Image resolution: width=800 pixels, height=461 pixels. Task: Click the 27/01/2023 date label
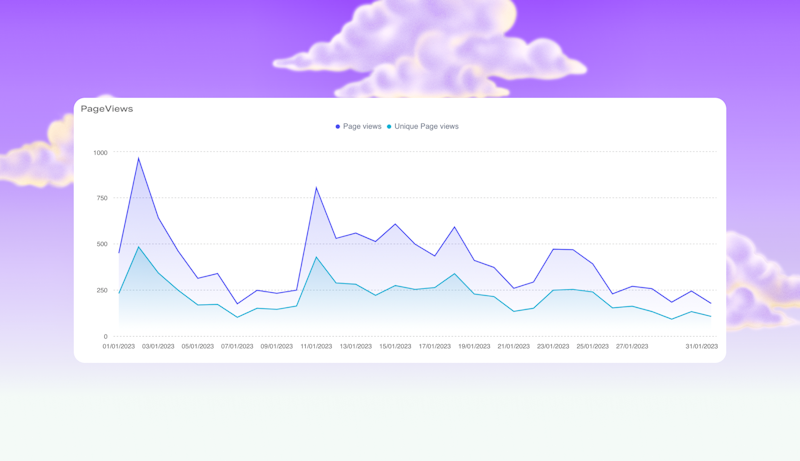pos(632,346)
